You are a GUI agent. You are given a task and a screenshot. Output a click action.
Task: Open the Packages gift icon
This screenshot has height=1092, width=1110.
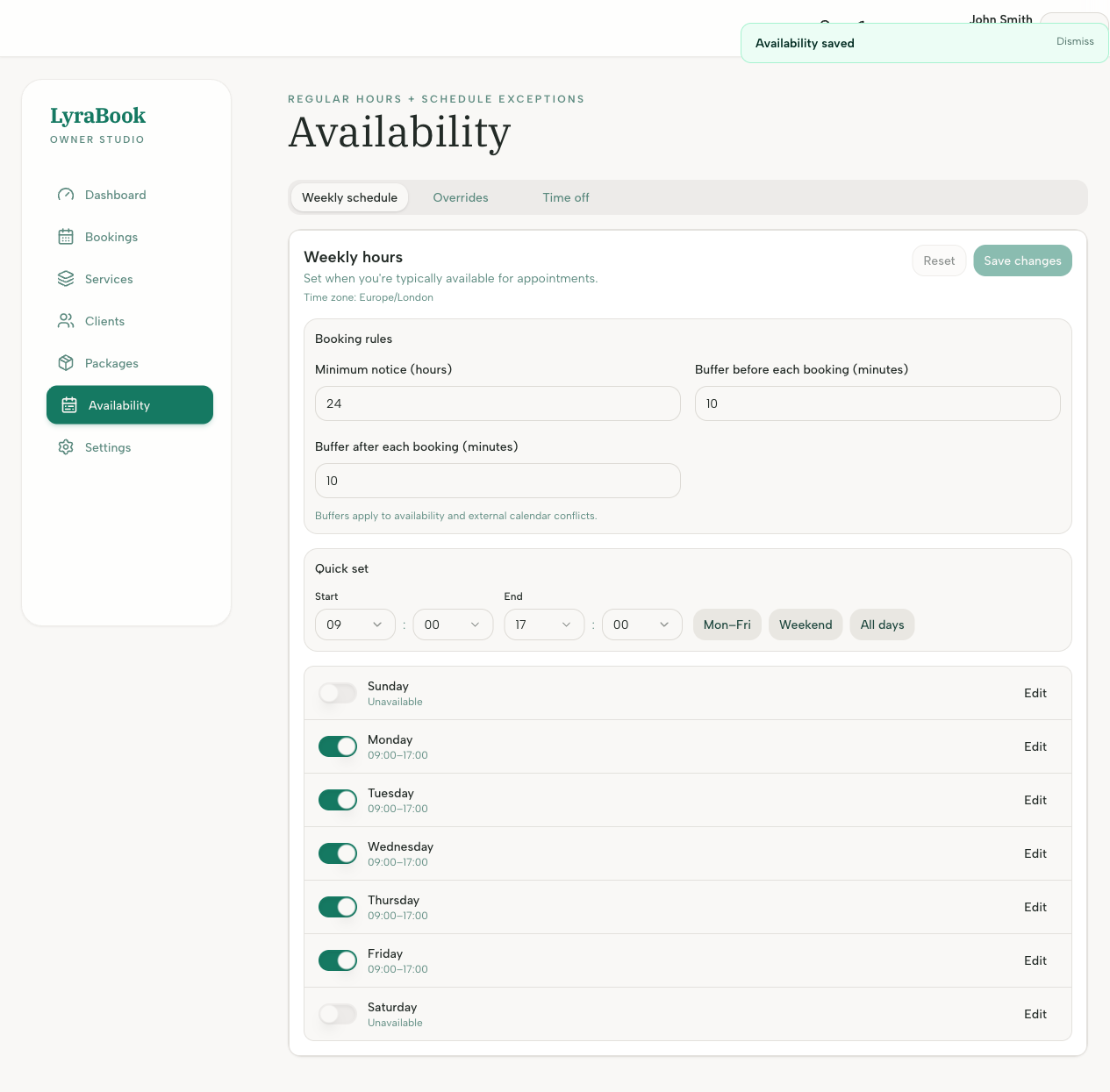click(66, 363)
